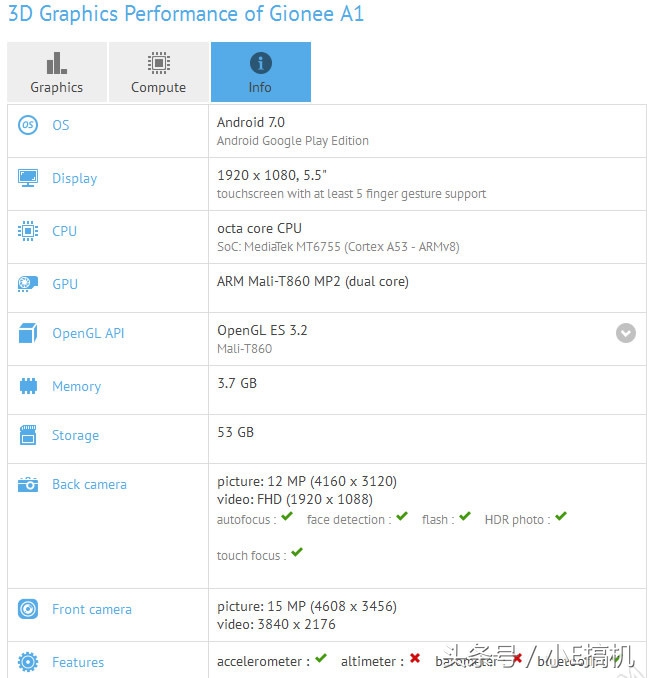The width and height of the screenshot is (650, 678).
Task: Click the HDR photo green checkmark
Action: tap(561, 516)
